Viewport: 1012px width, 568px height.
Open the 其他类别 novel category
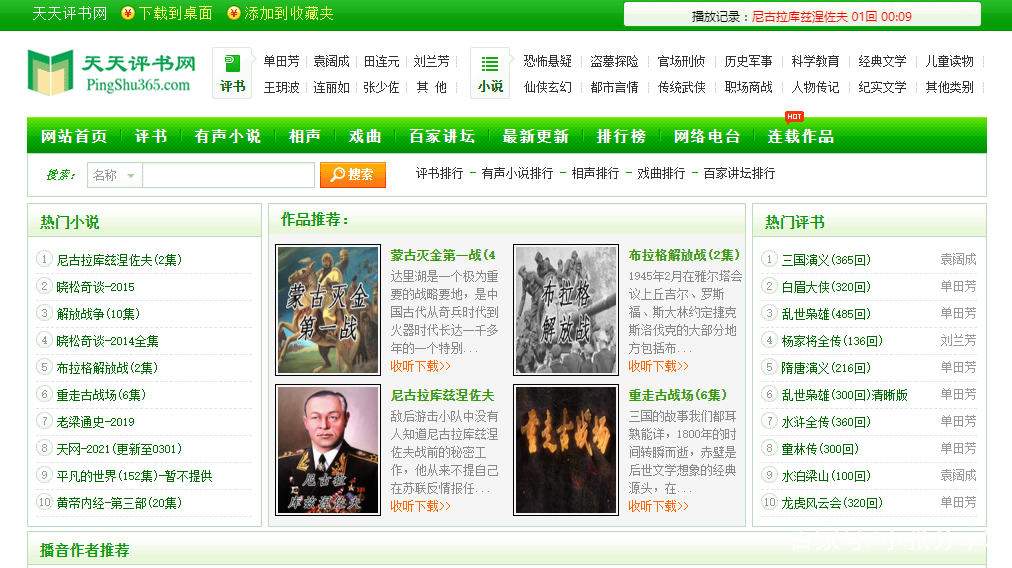coord(949,87)
